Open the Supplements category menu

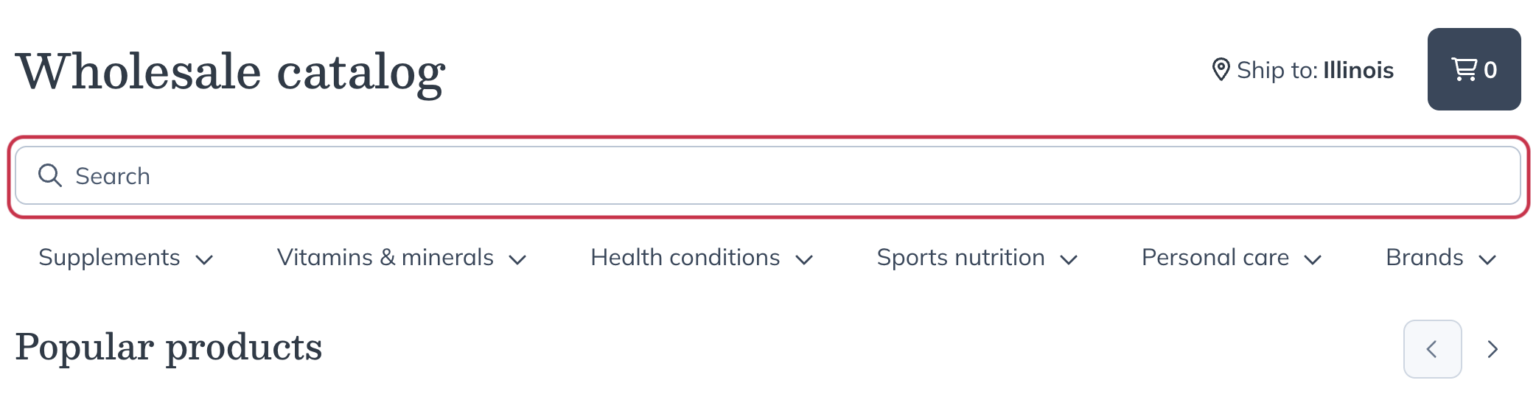coord(109,258)
